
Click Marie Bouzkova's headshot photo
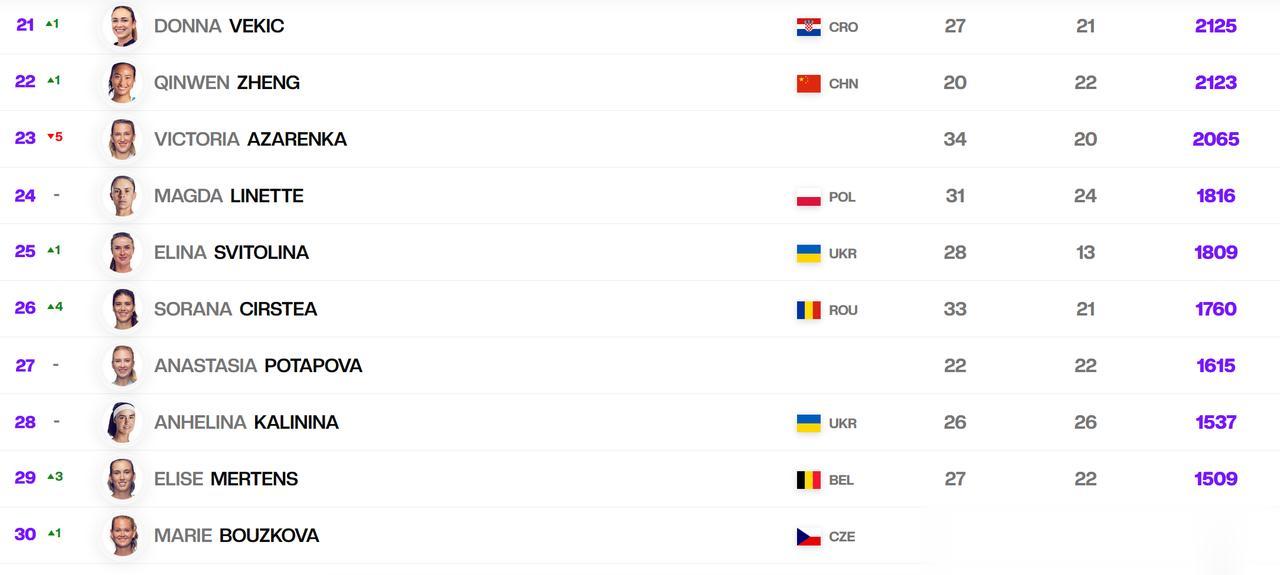(x=123, y=535)
